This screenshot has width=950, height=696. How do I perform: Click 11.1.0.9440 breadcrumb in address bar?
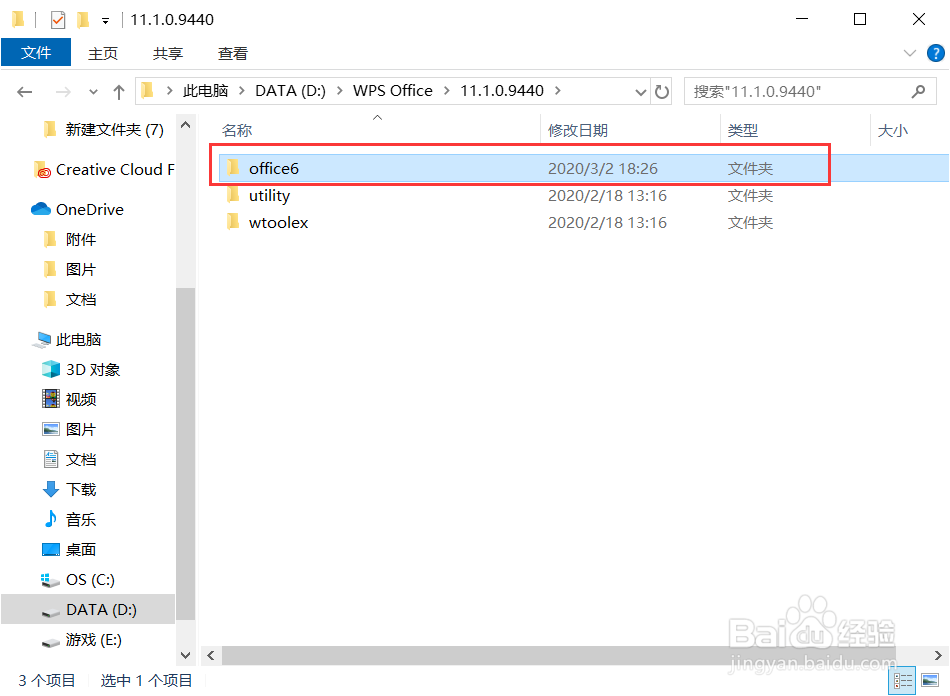(x=502, y=91)
